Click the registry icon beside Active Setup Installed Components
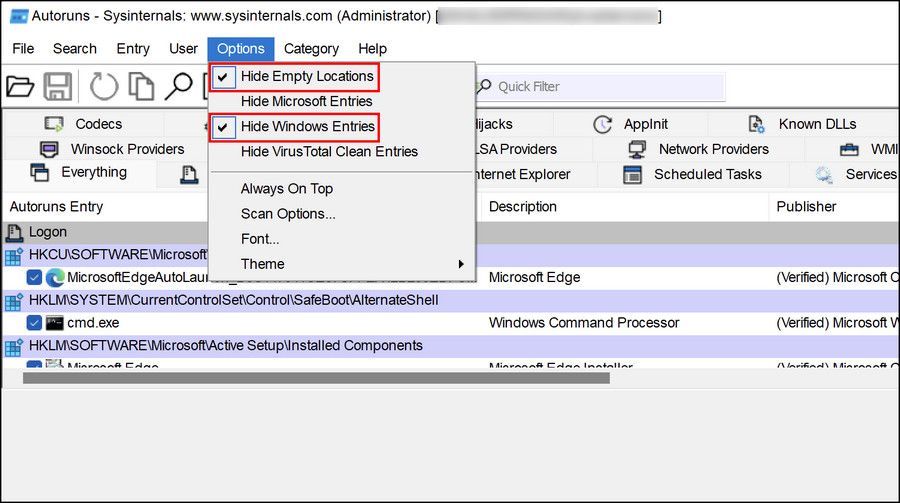Screen dimensions: 900x503 pyautogui.click(x=14, y=346)
